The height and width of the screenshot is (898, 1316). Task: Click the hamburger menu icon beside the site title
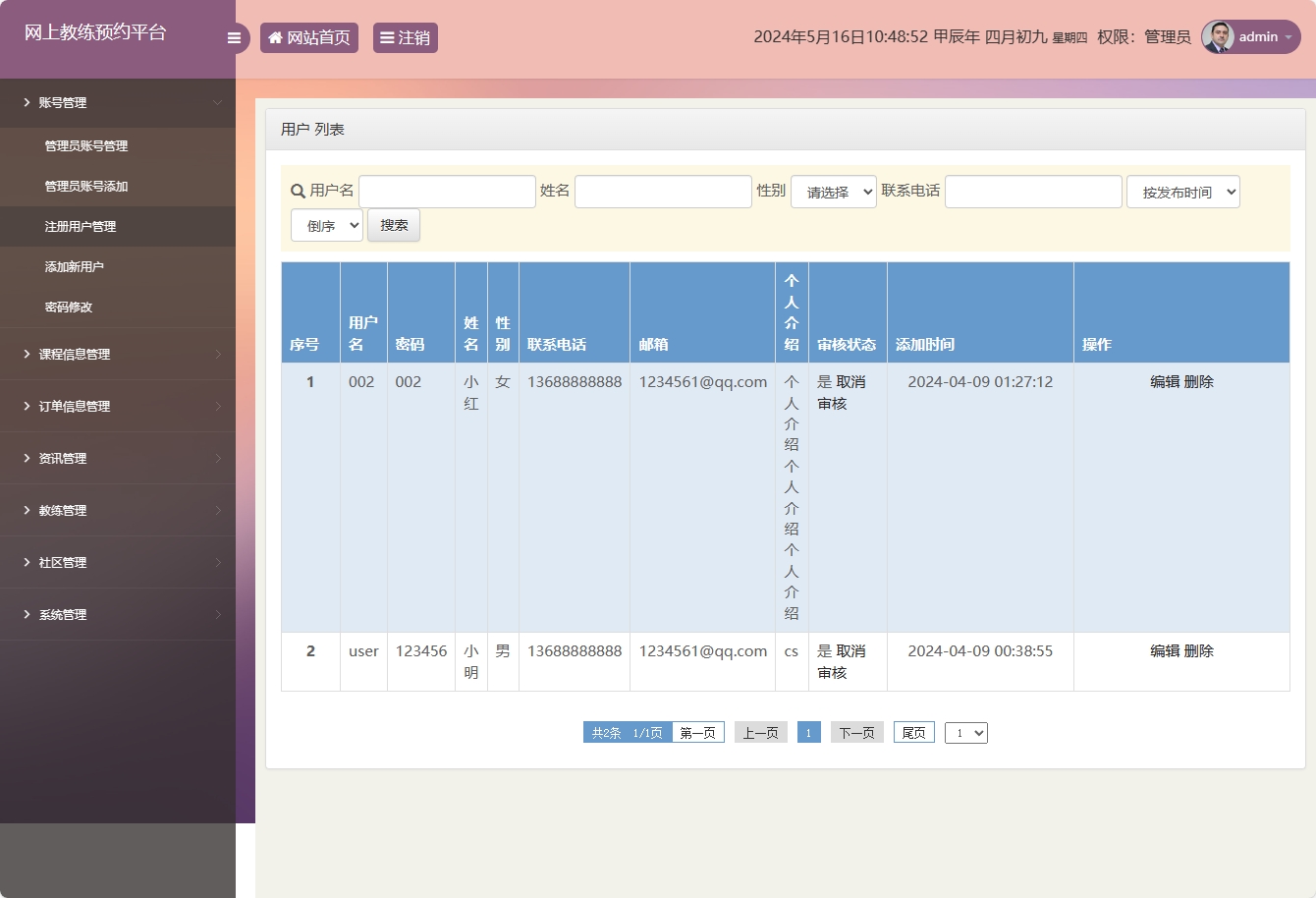(x=234, y=36)
